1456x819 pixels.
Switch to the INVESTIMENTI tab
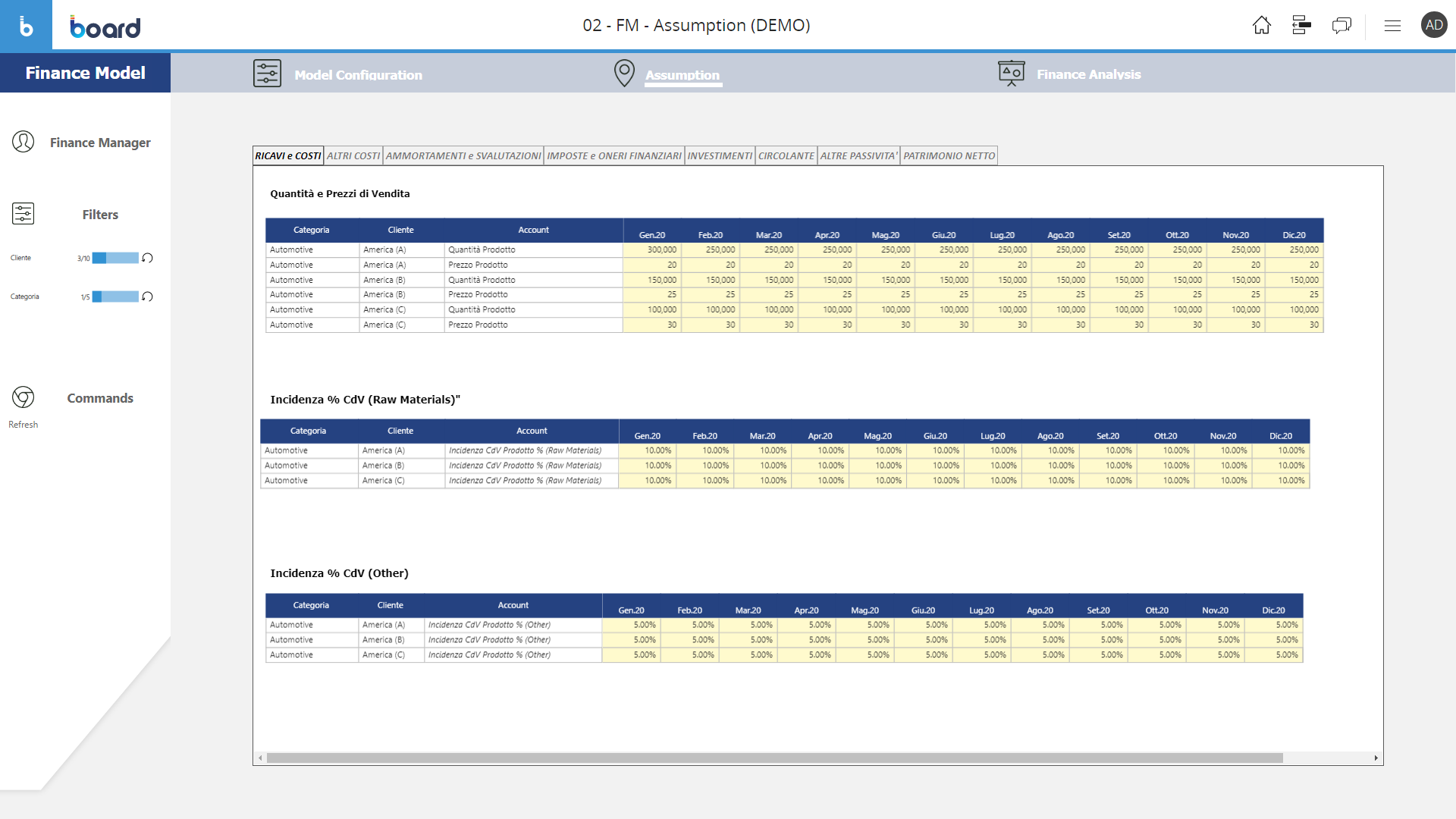pos(720,155)
